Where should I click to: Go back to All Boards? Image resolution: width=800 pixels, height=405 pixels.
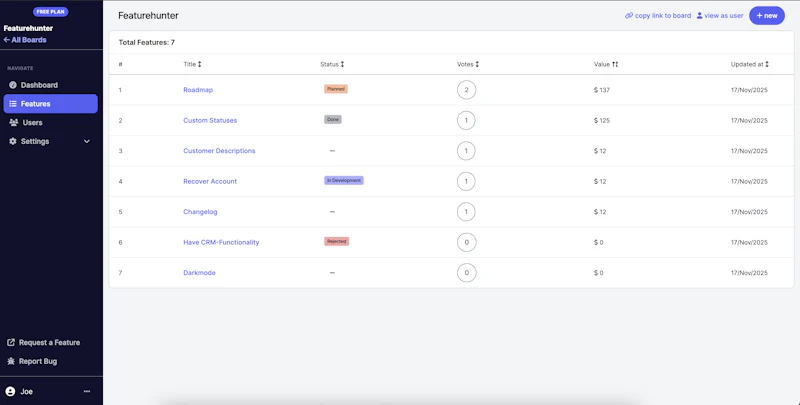tap(25, 40)
